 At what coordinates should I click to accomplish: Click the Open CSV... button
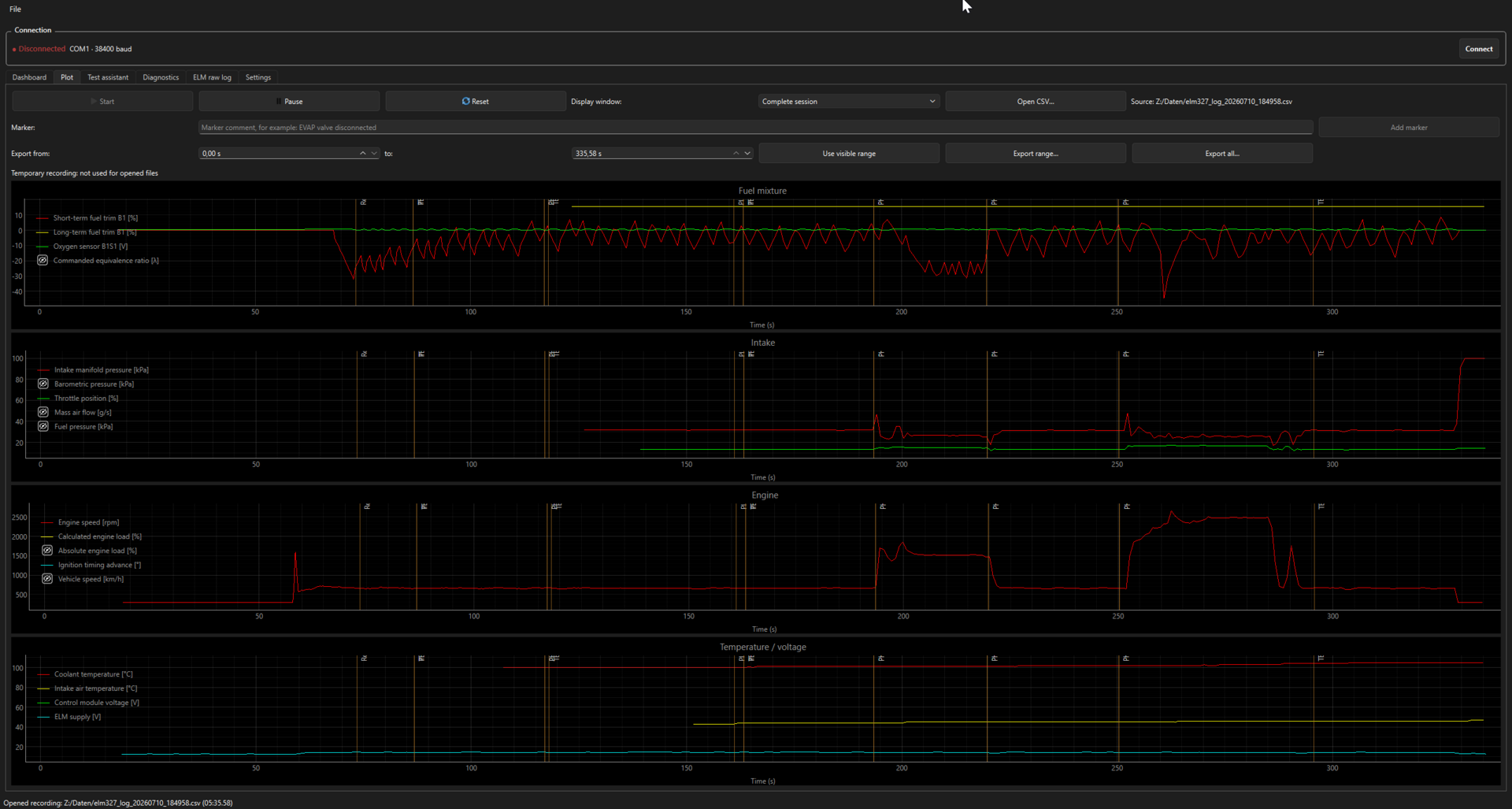pos(1035,102)
